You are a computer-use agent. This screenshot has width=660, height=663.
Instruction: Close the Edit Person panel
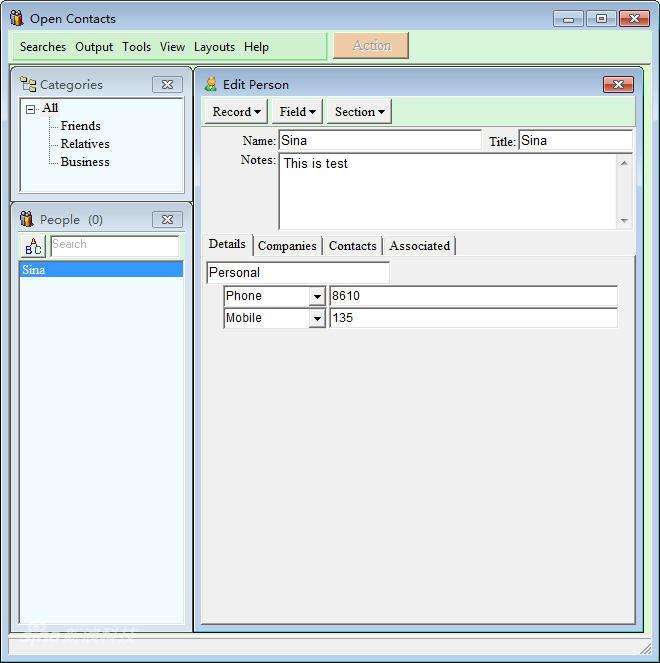pos(618,85)
